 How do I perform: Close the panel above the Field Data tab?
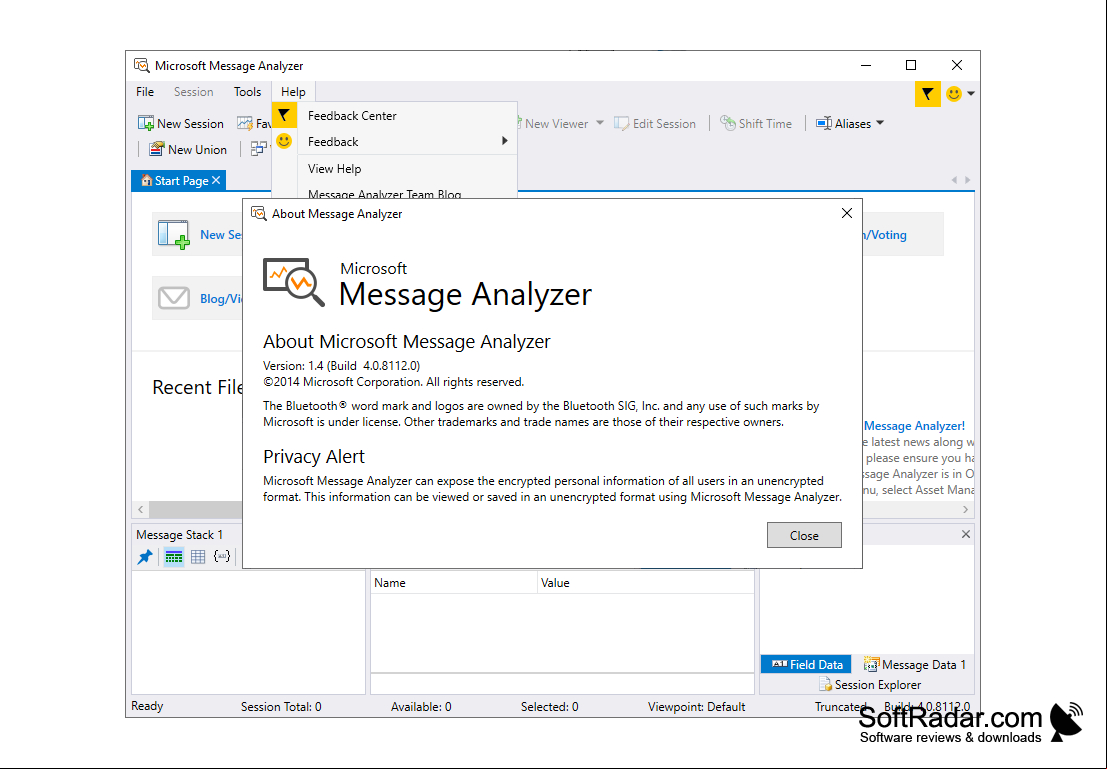point(966,535)
